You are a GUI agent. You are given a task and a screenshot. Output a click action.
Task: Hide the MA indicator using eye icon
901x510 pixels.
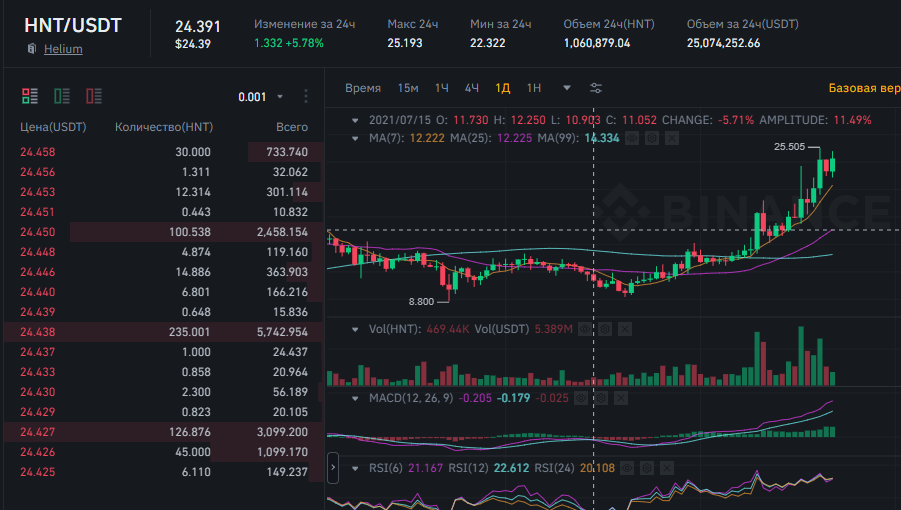(631, 138)
